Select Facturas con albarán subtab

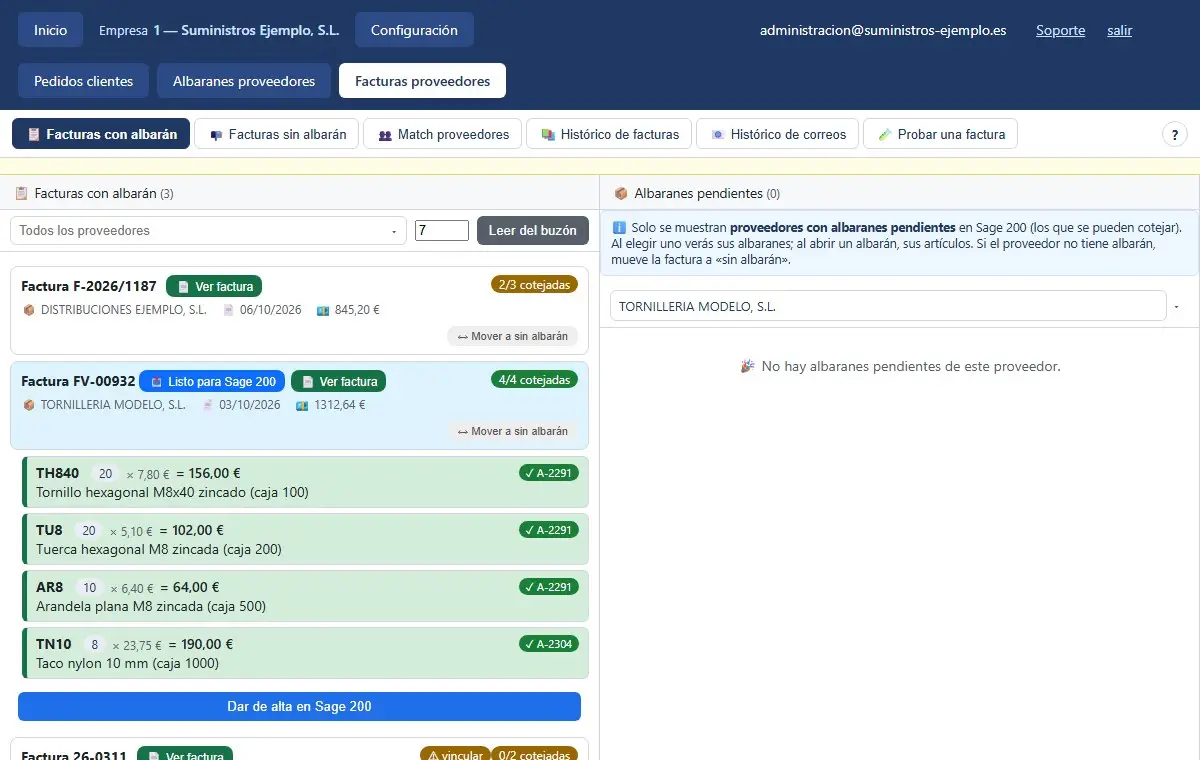click(x=101, y=134)
